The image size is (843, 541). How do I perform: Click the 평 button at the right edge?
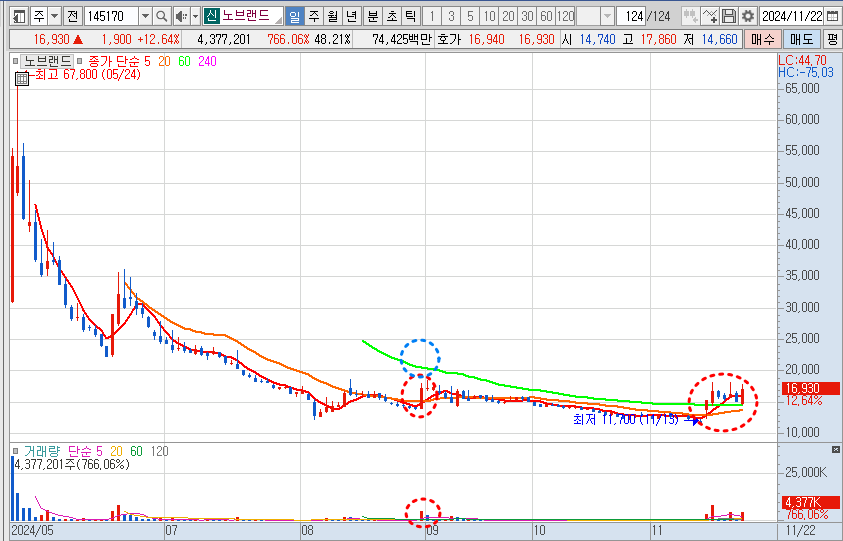coord(833,39)
